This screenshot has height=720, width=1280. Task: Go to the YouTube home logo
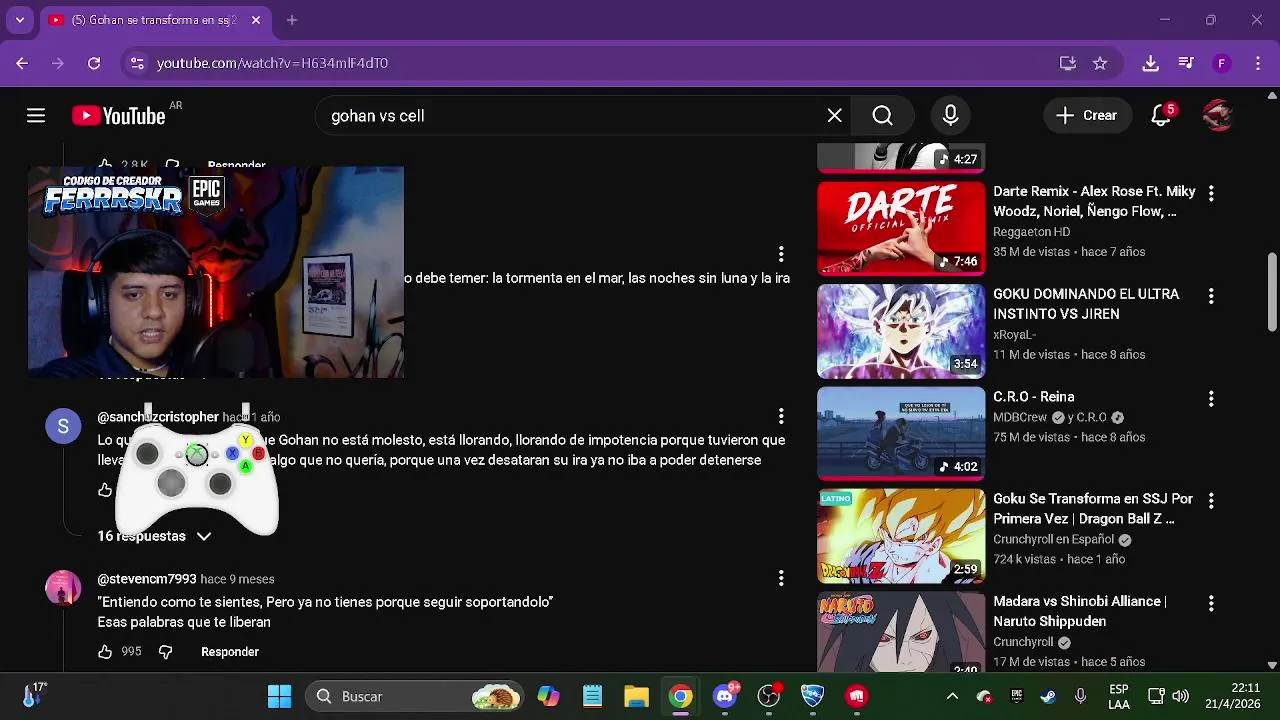[119, 116]
